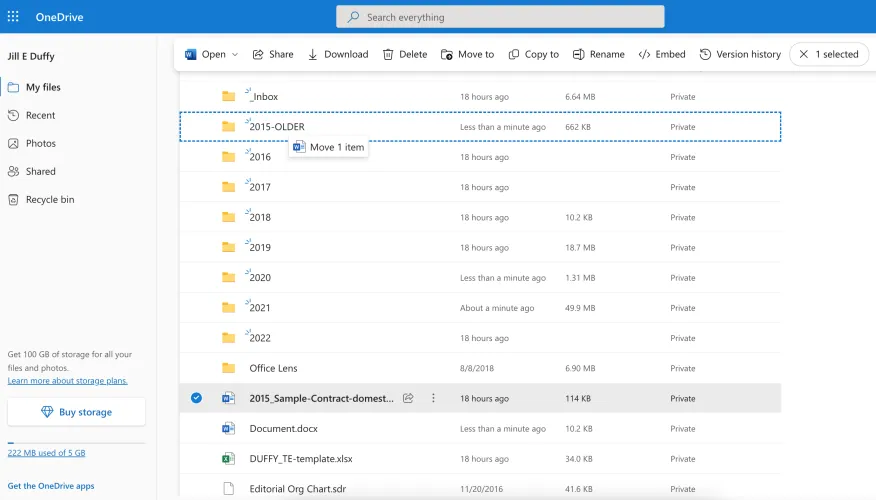Click Copy to in toolbar
This screenshot has height=500, width=876.
point(533,54)
